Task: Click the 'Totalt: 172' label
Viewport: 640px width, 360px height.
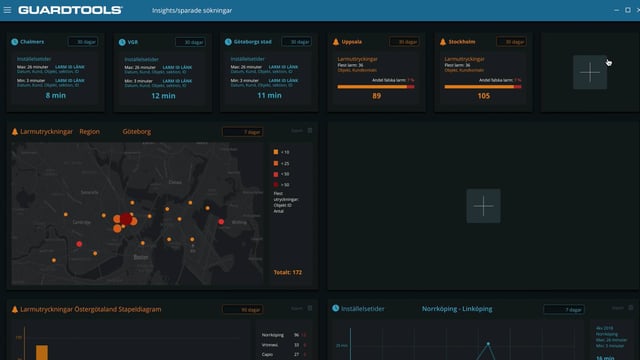Action: tap(288, 272)
